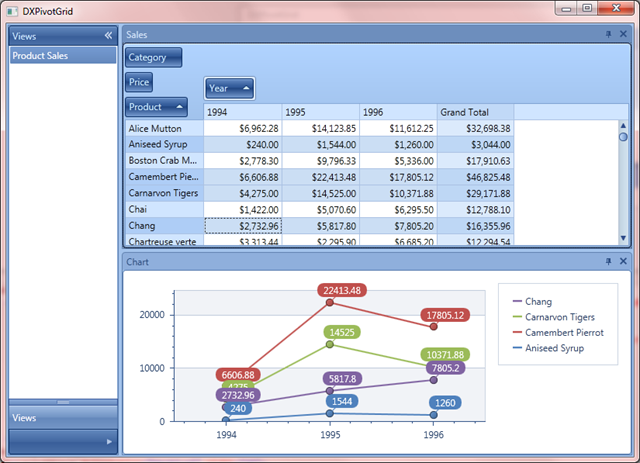Screen dimensions: 640x463
Task: Click the Price field header
Action: [139, 82]
